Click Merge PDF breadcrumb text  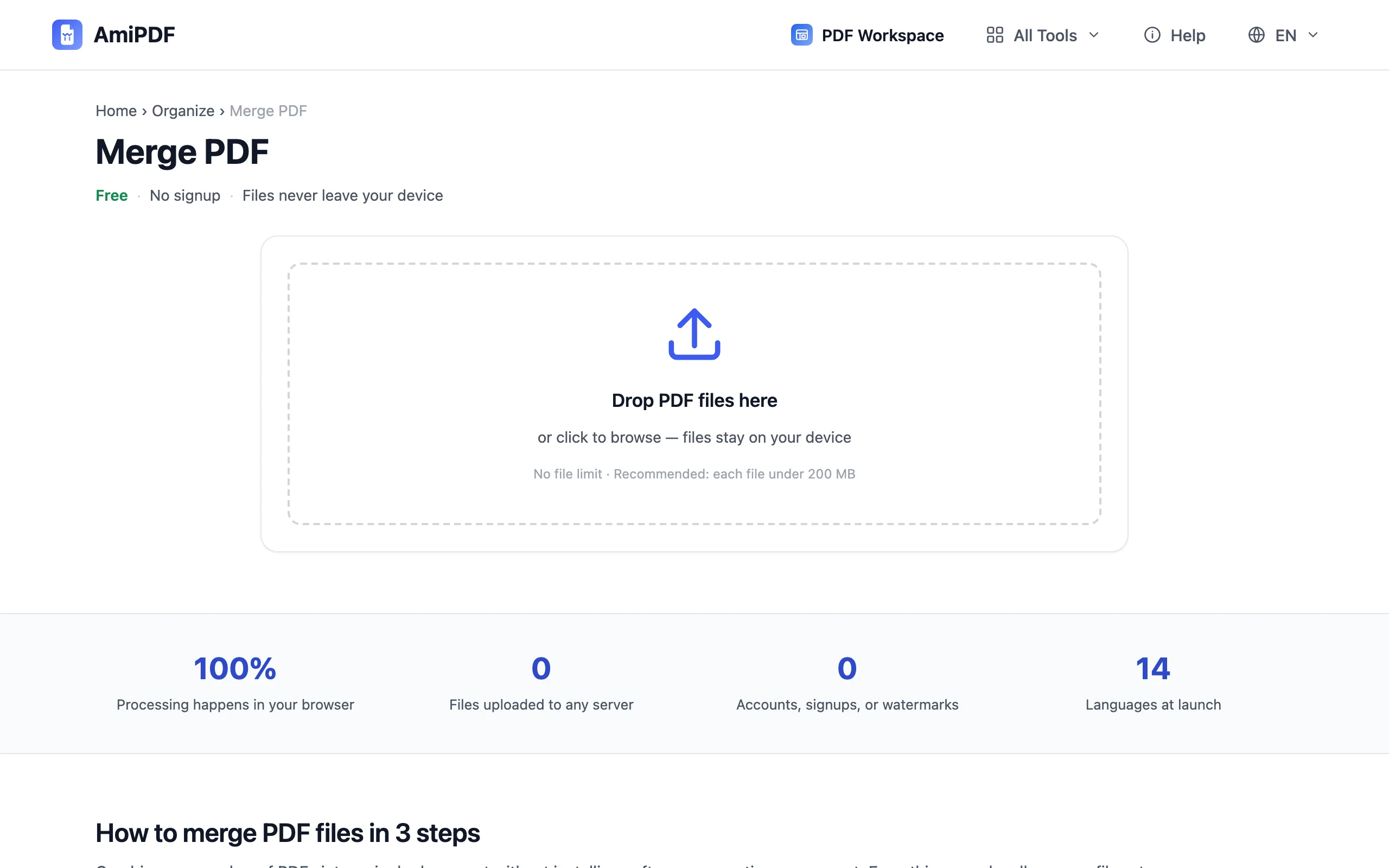click(268, 111)
